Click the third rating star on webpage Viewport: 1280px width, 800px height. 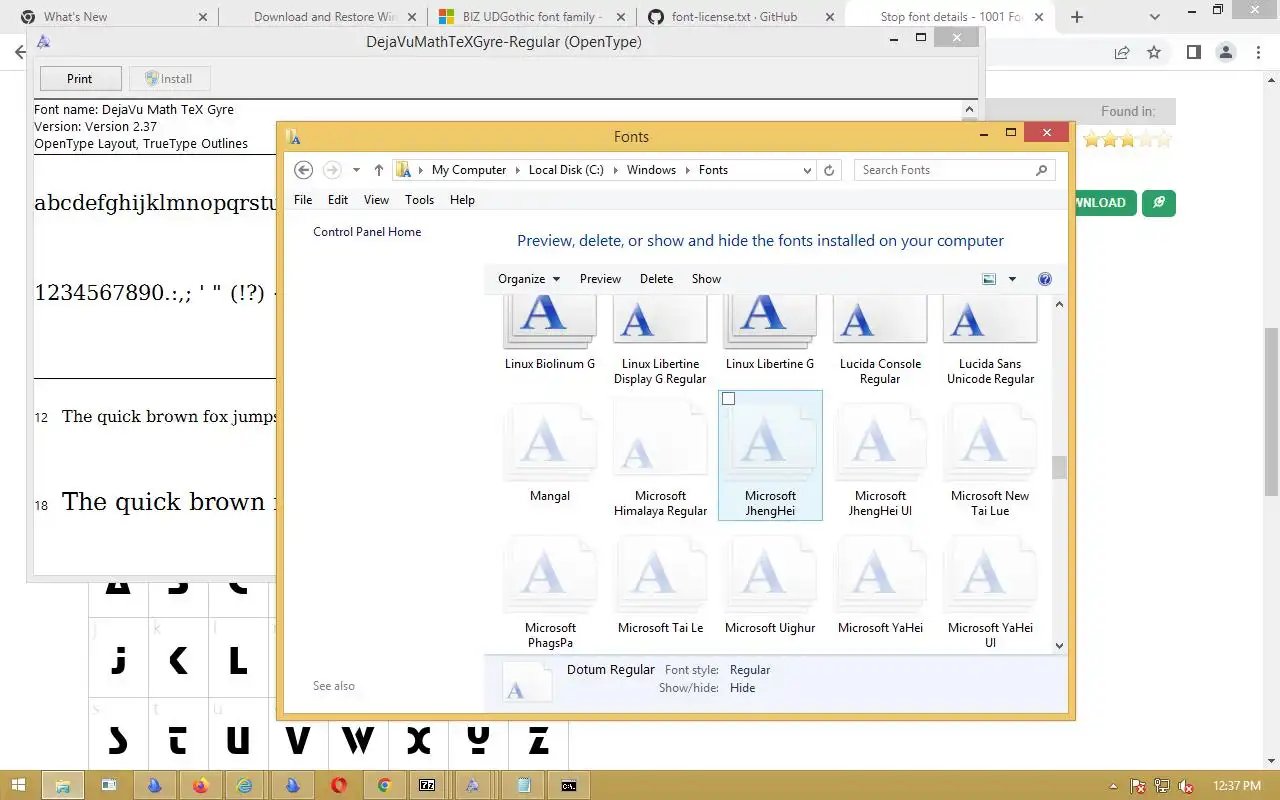1128,140
